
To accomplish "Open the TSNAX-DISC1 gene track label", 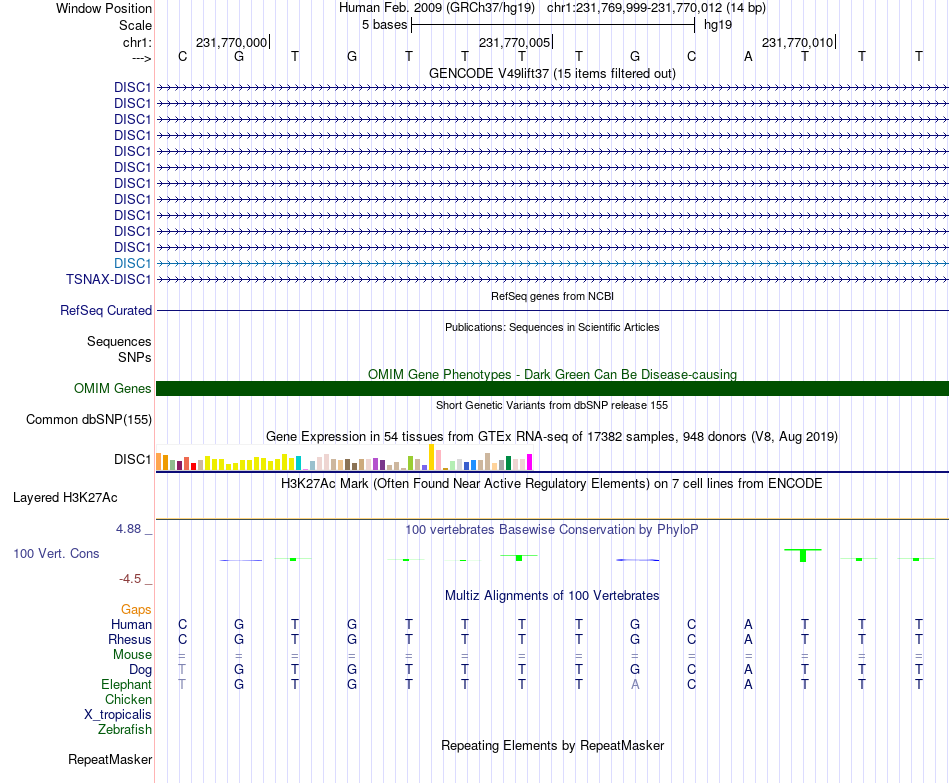I will pyautogui.click(x=108, y=279).
